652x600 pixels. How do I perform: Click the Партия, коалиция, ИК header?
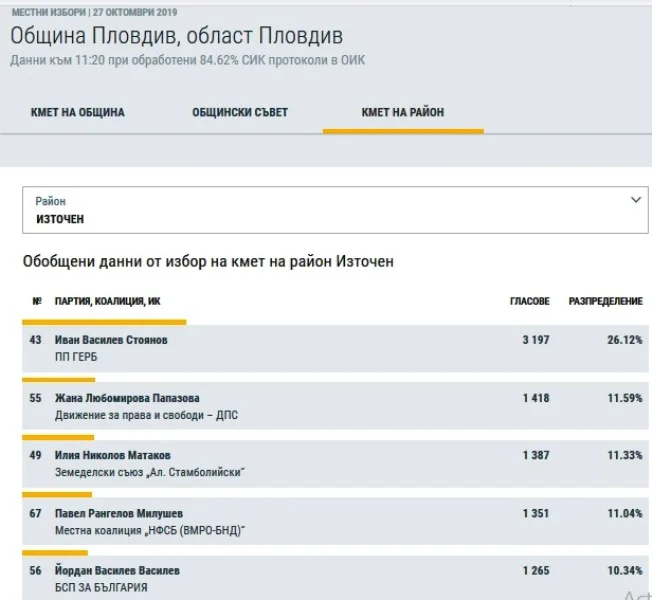(x=107, y=301)
